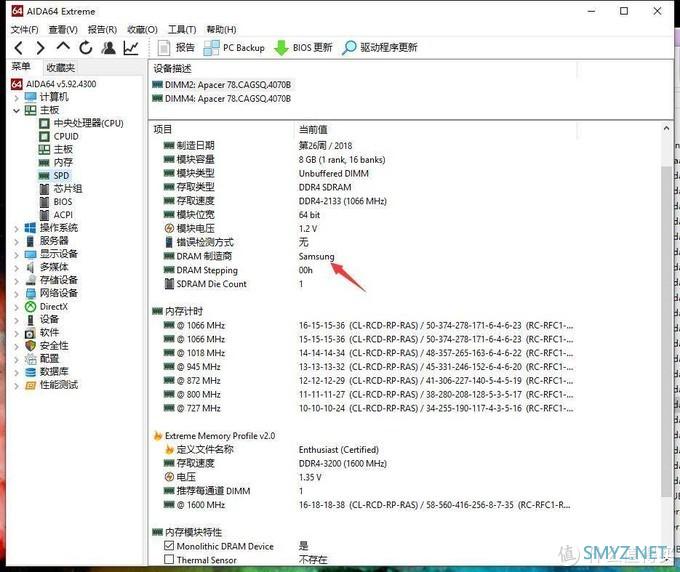Toggle Thermal Sensor checkbox
Image resolution: width=680 pixels, height=572 pixels.
(169, 559)
